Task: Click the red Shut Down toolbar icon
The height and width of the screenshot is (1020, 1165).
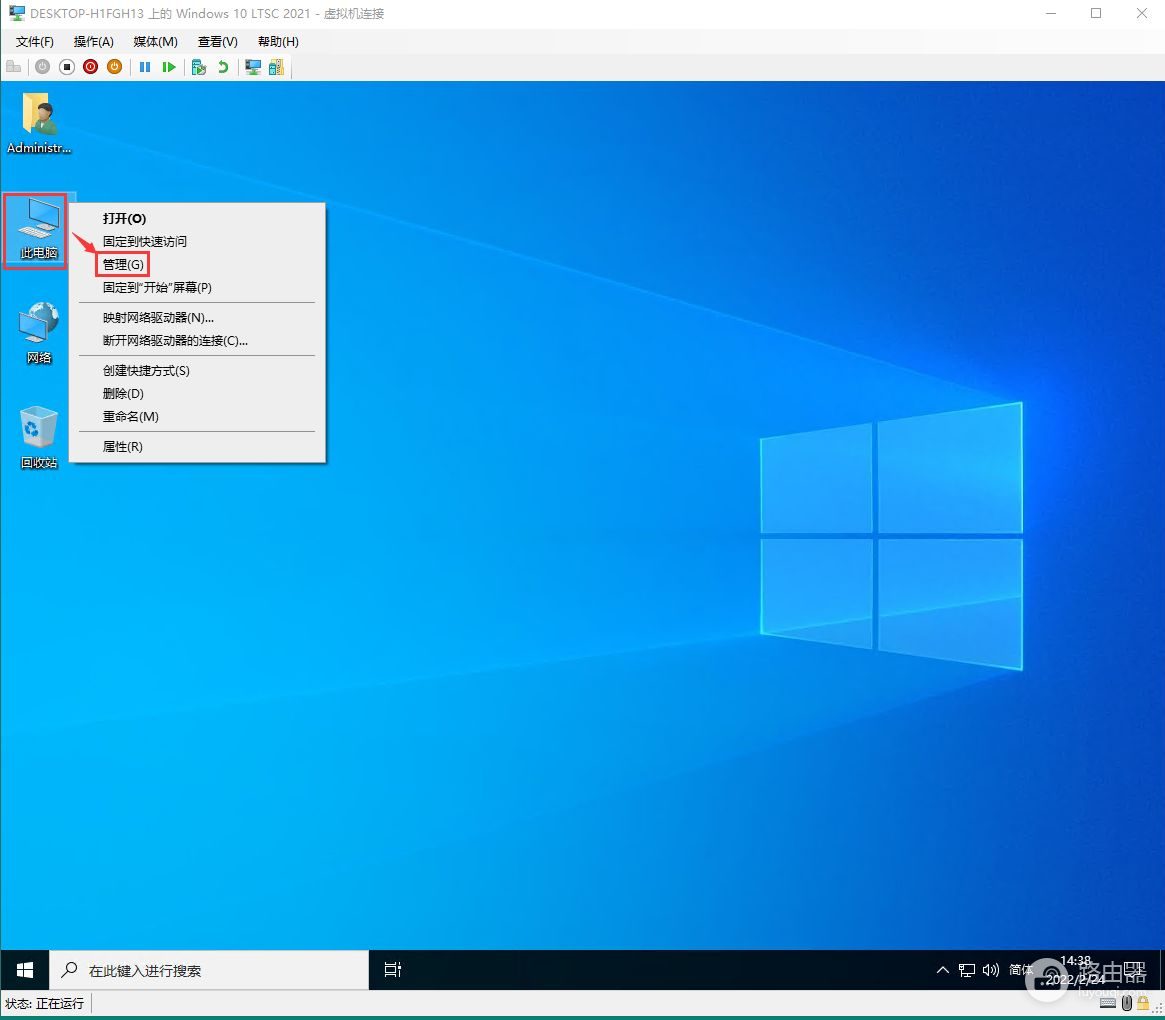Action: 90,67
